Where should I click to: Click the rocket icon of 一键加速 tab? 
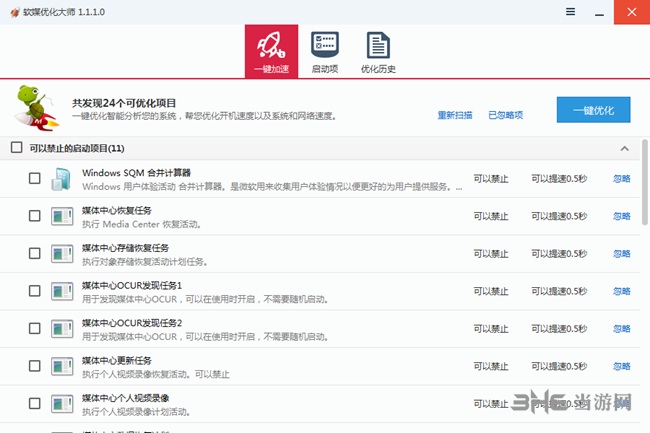click(271, 45)
